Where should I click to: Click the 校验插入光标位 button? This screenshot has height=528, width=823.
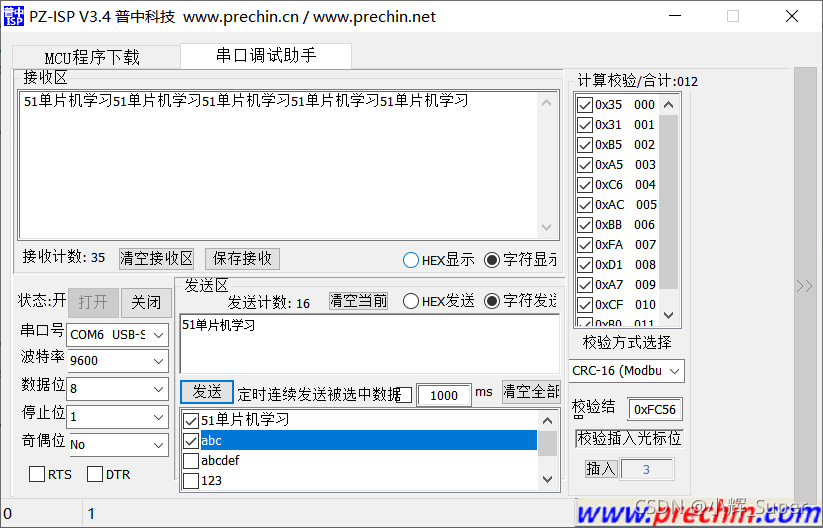tap(629, 438)
